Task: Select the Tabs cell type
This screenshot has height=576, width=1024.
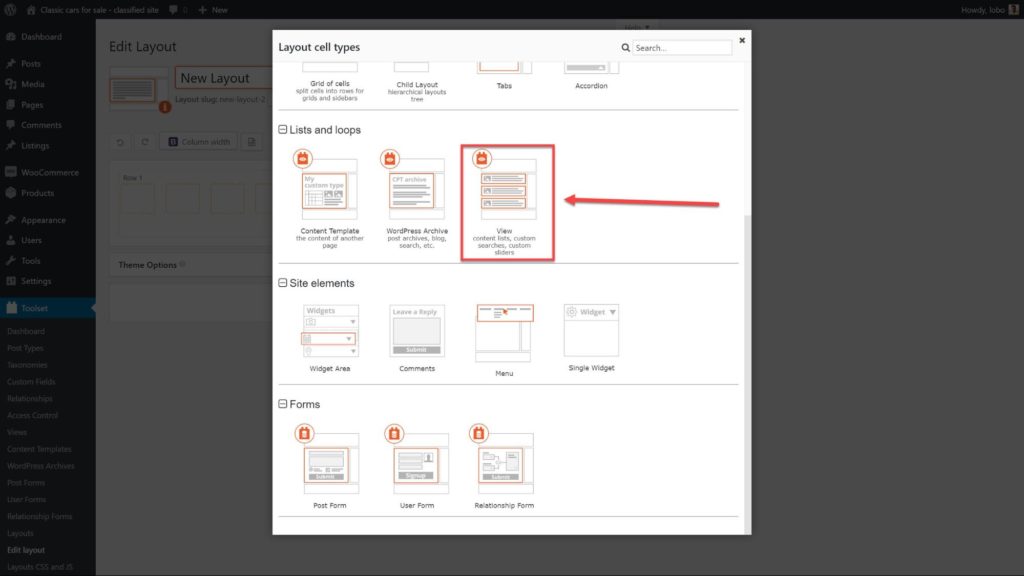Action: click(504, 76)
